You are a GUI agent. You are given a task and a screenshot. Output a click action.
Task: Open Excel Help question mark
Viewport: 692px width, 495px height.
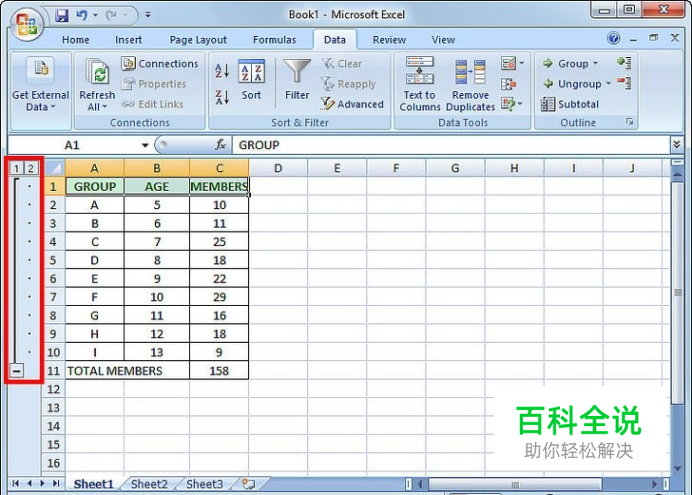tap(613, 38)
